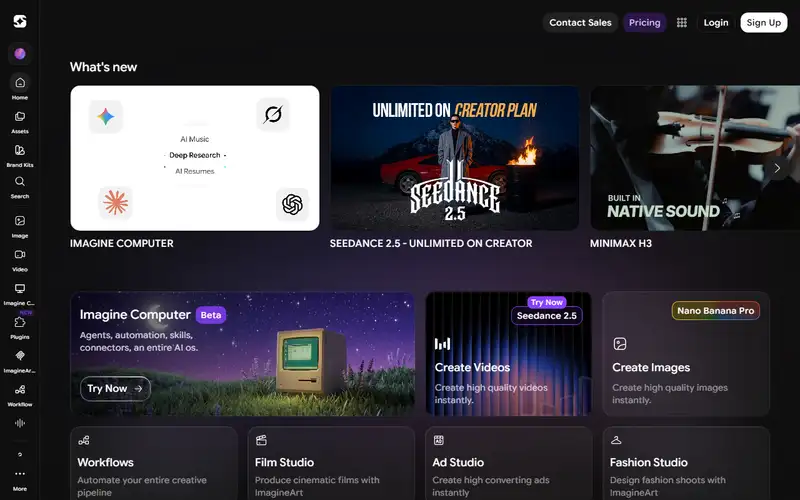Open the Film Studio card
This screenshot has width=800, height=500.
pyautogui.click(x=331, y=463)
